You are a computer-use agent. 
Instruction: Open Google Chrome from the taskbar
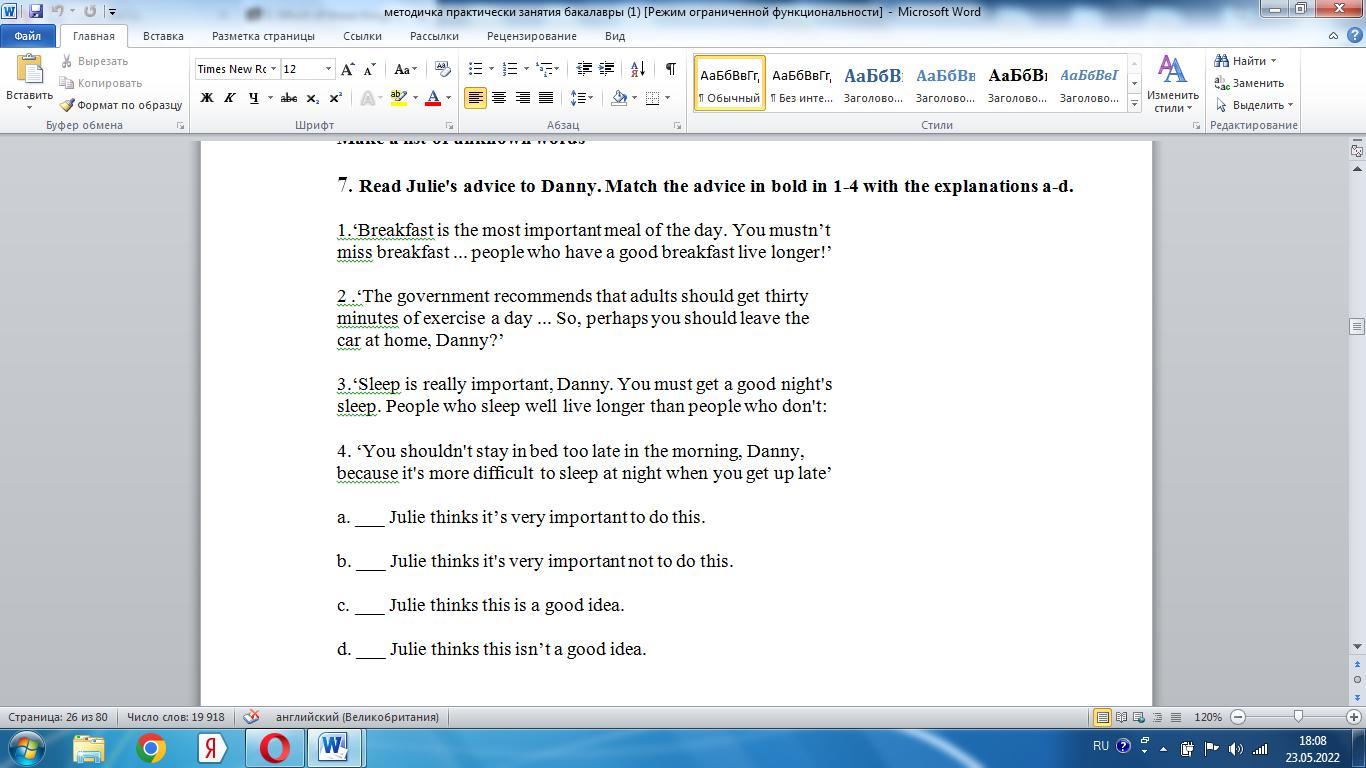click(151, 748)
